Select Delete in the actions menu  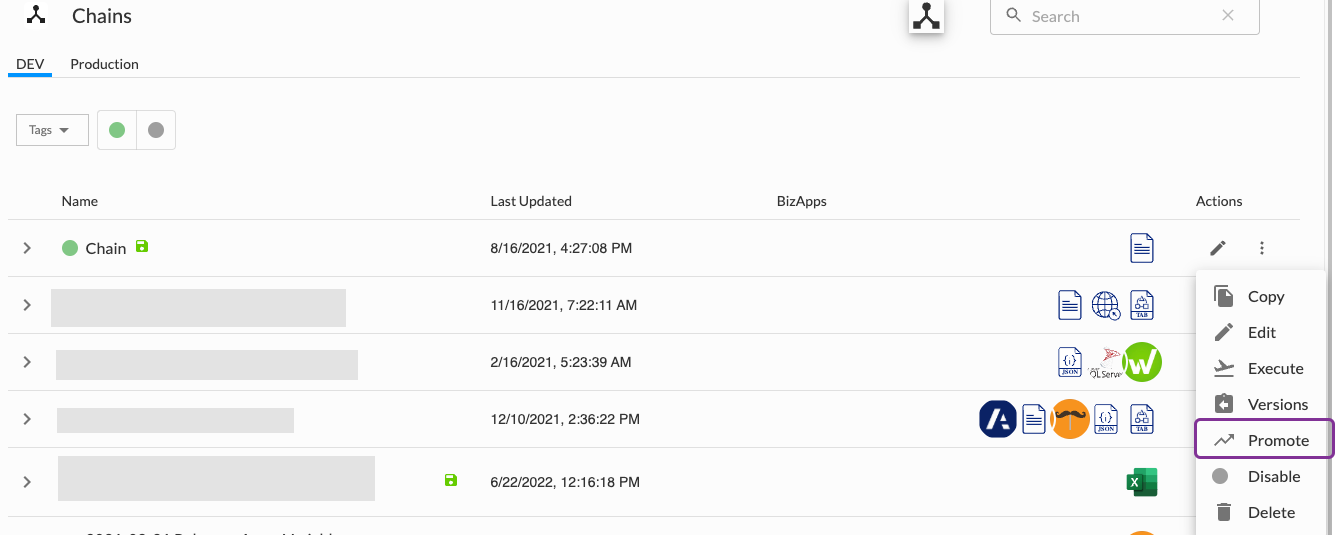tap(1265, 512)
